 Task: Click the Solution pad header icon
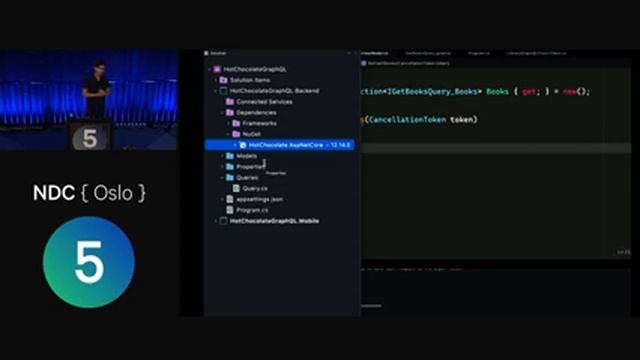(206, 53)
